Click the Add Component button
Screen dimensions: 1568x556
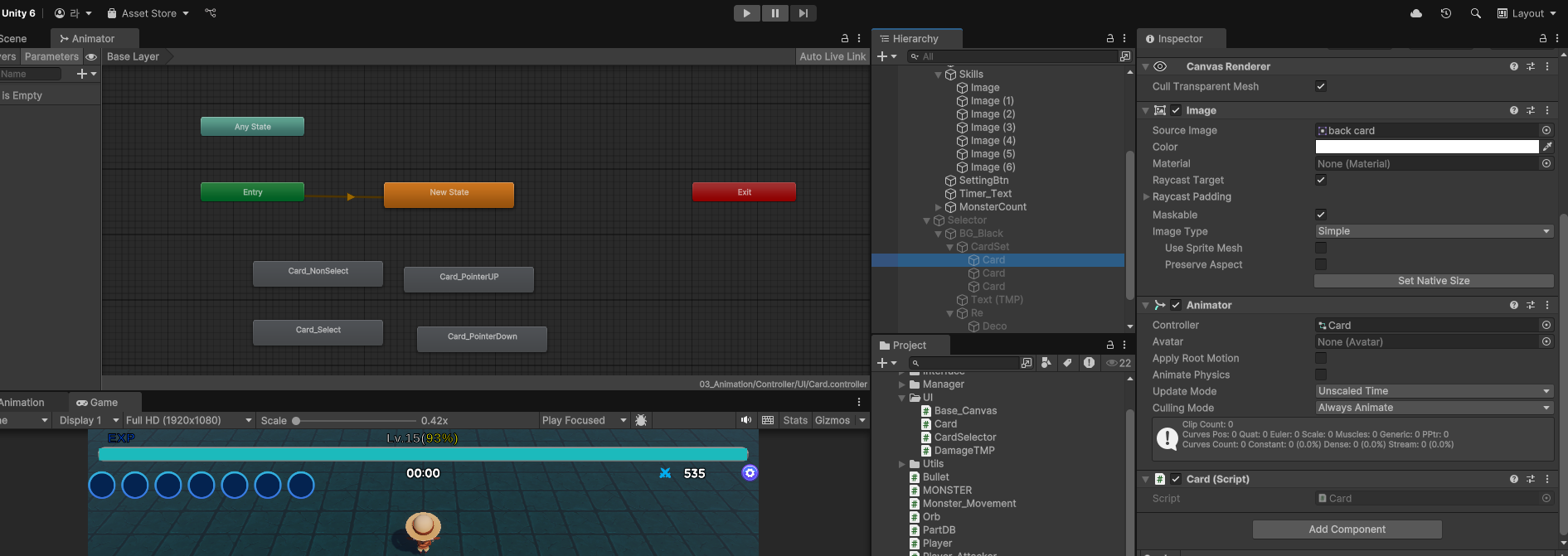pyautogui.click(x=1347, y=529)
